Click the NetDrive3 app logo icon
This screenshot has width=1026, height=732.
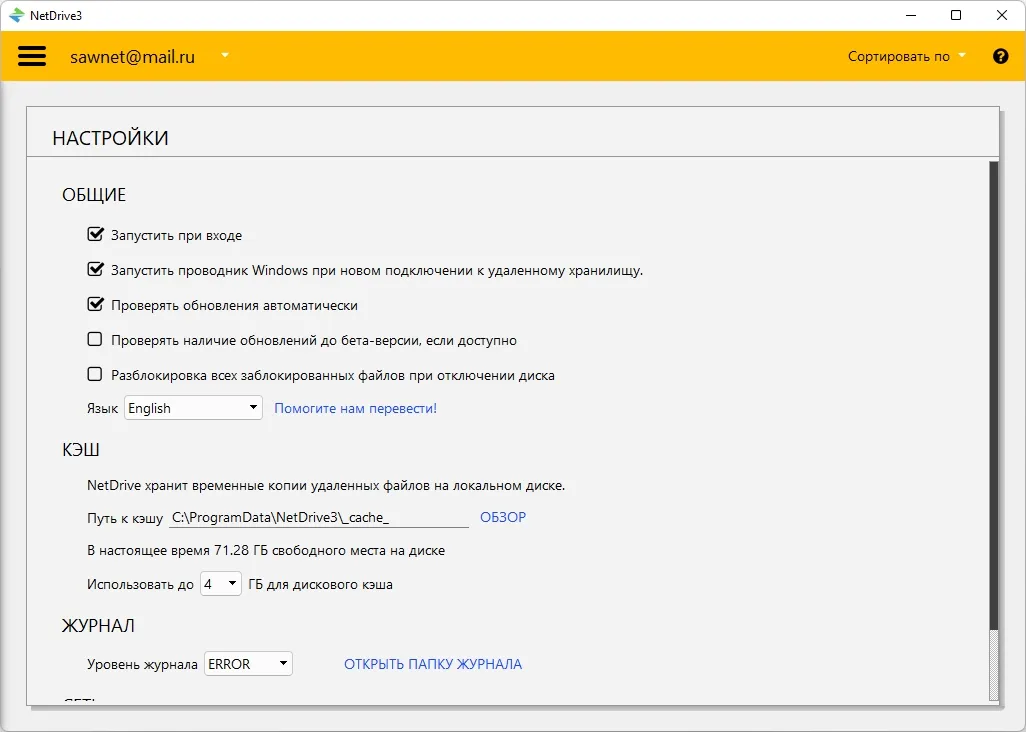[16, 15]
